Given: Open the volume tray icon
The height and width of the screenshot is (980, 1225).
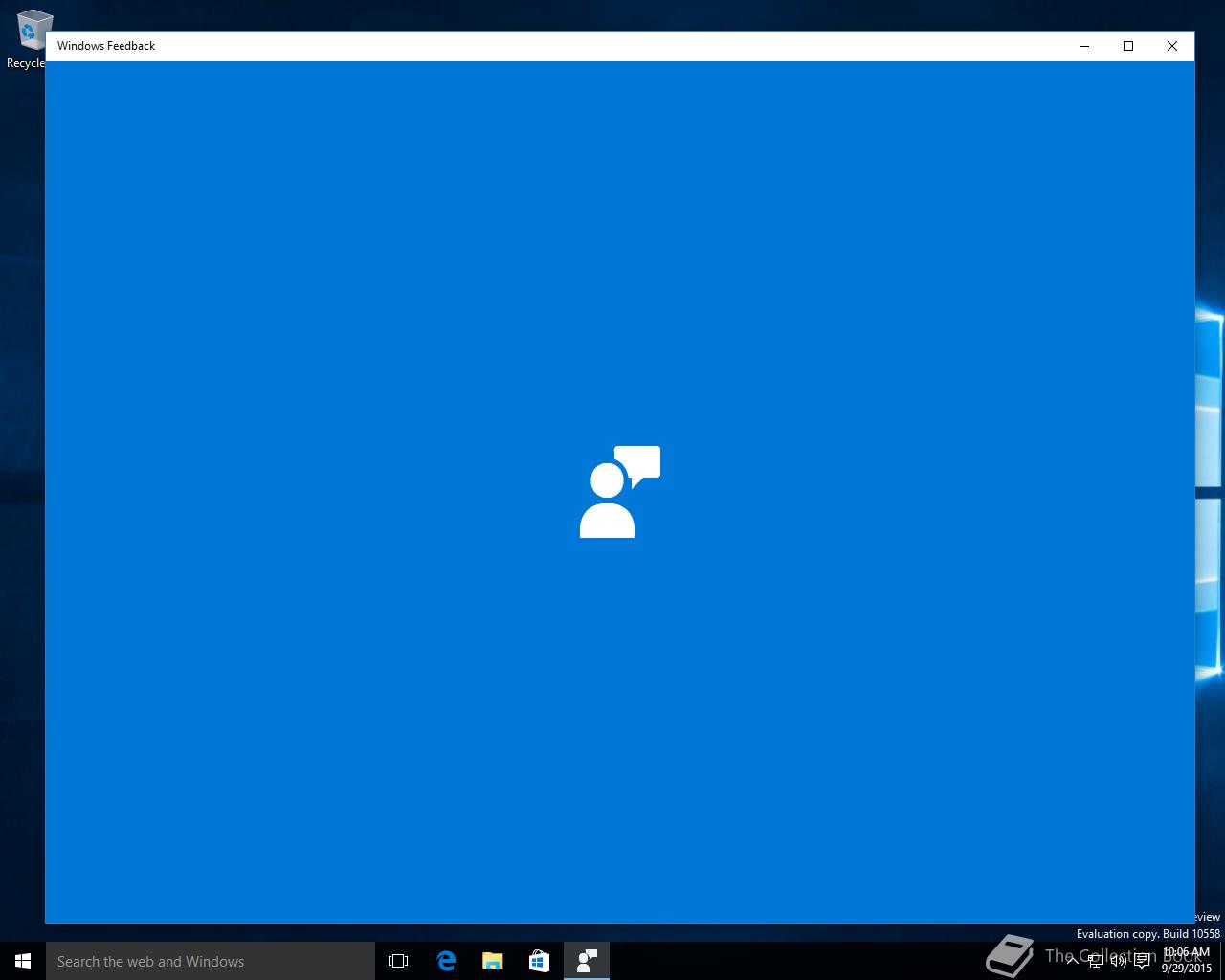Looking at the screenshot, I should 1118,961.
